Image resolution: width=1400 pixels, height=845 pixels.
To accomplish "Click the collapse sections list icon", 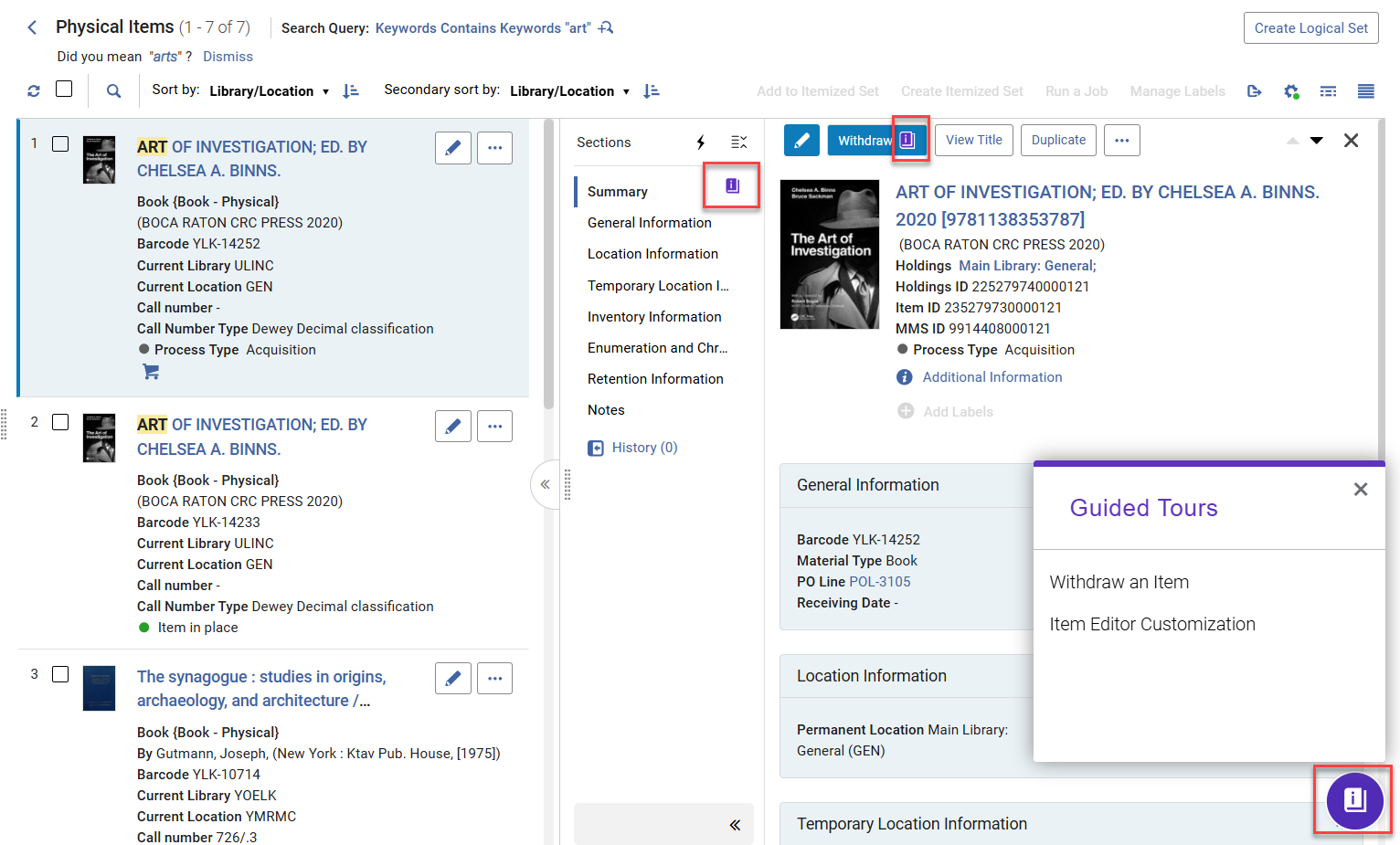I will pyautogui.click(x=739, y=143).
